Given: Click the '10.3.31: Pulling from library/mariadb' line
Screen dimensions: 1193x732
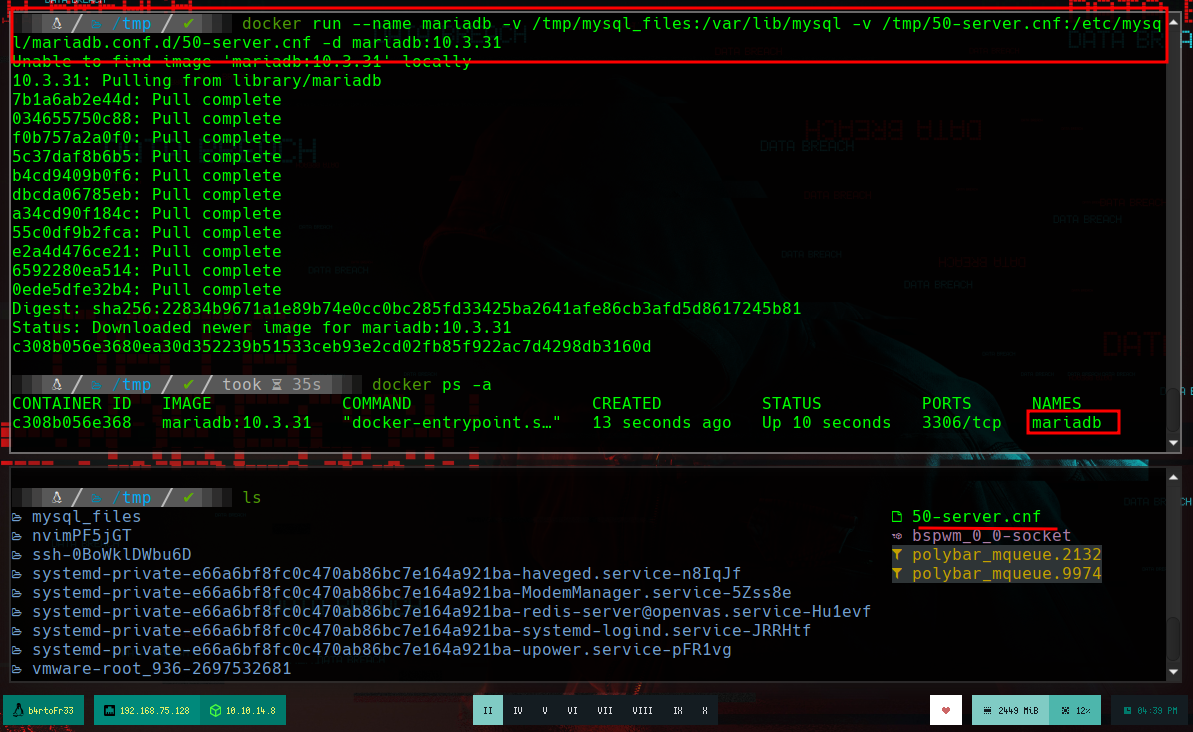Looking at the screenshot, I should (x=196, y=81).
